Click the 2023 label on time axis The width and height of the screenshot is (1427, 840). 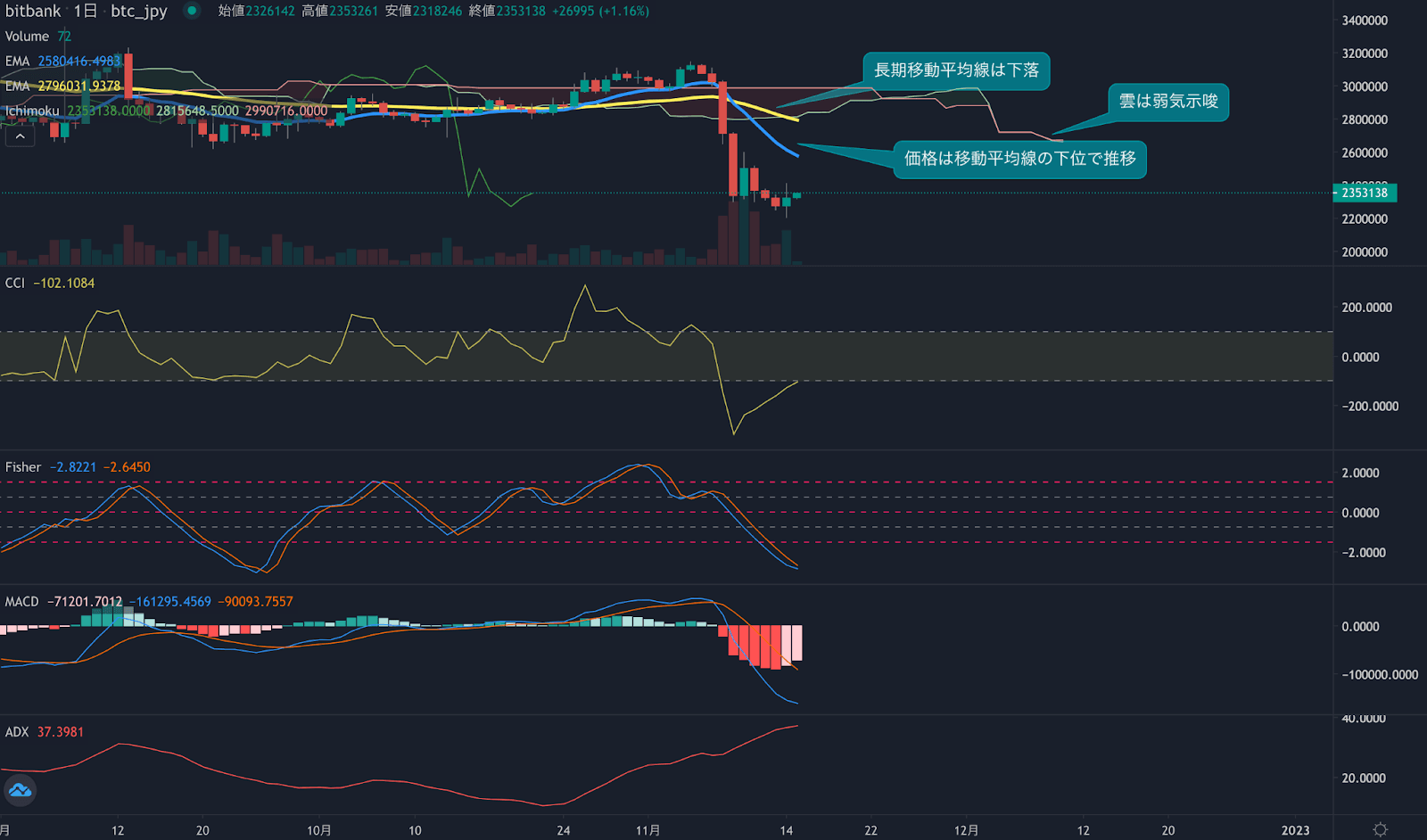point(1295,830)
